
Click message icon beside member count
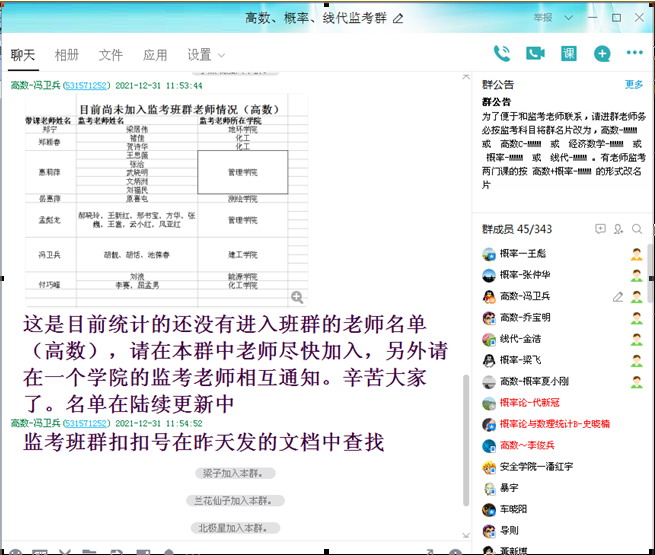coord(600,229)
